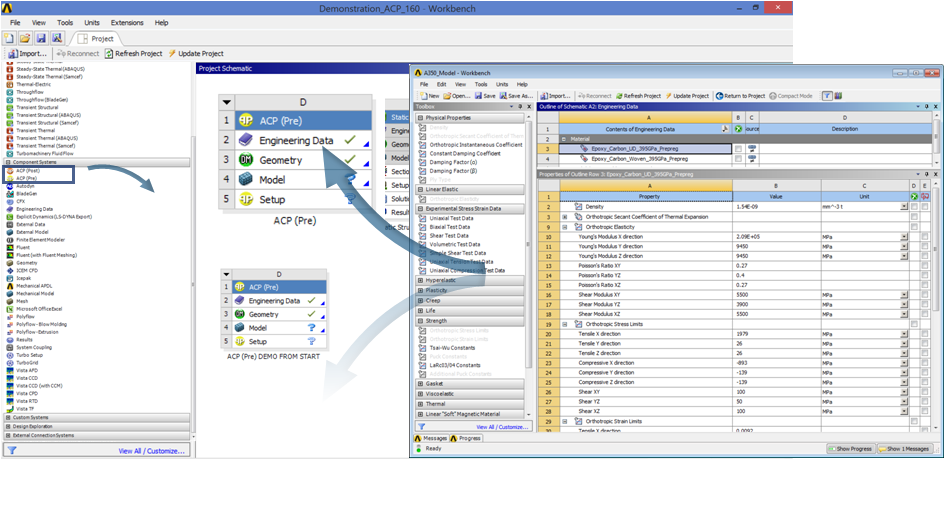This screenshot has height=514, width=945.
Task: Expand Custom Systems section in left toolbox
Action: click(8, 418)
